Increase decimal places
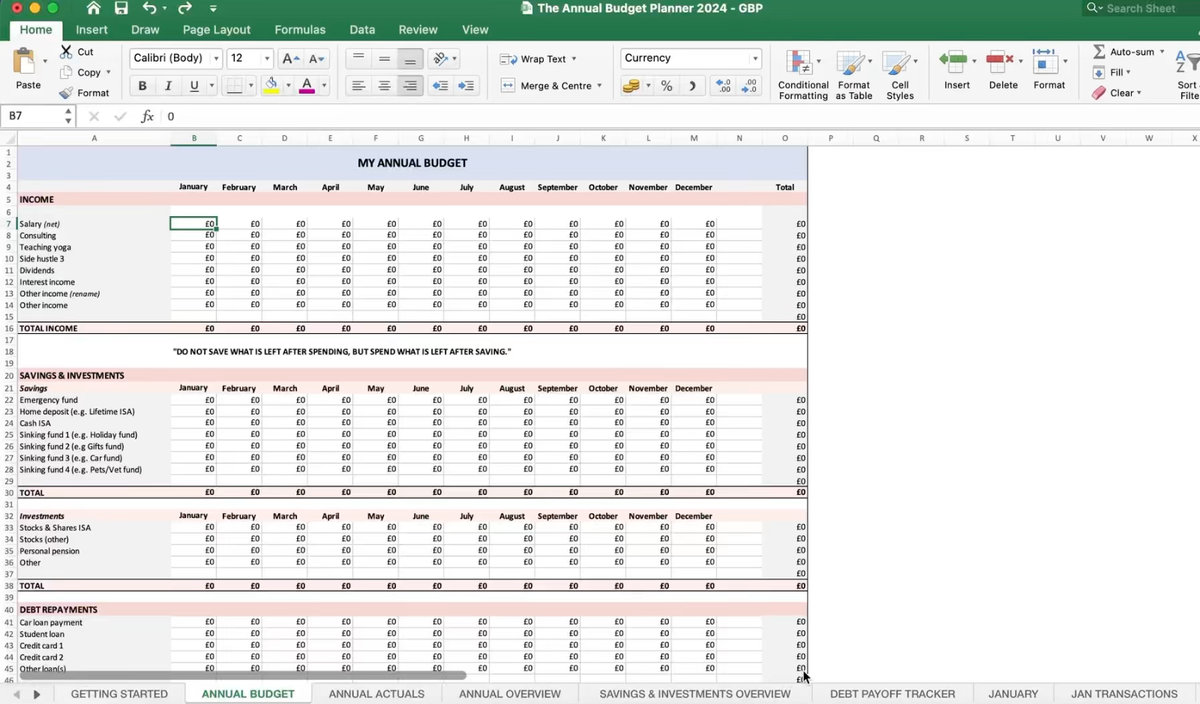This screenshot has width=1200, height=704. (724, 86)
